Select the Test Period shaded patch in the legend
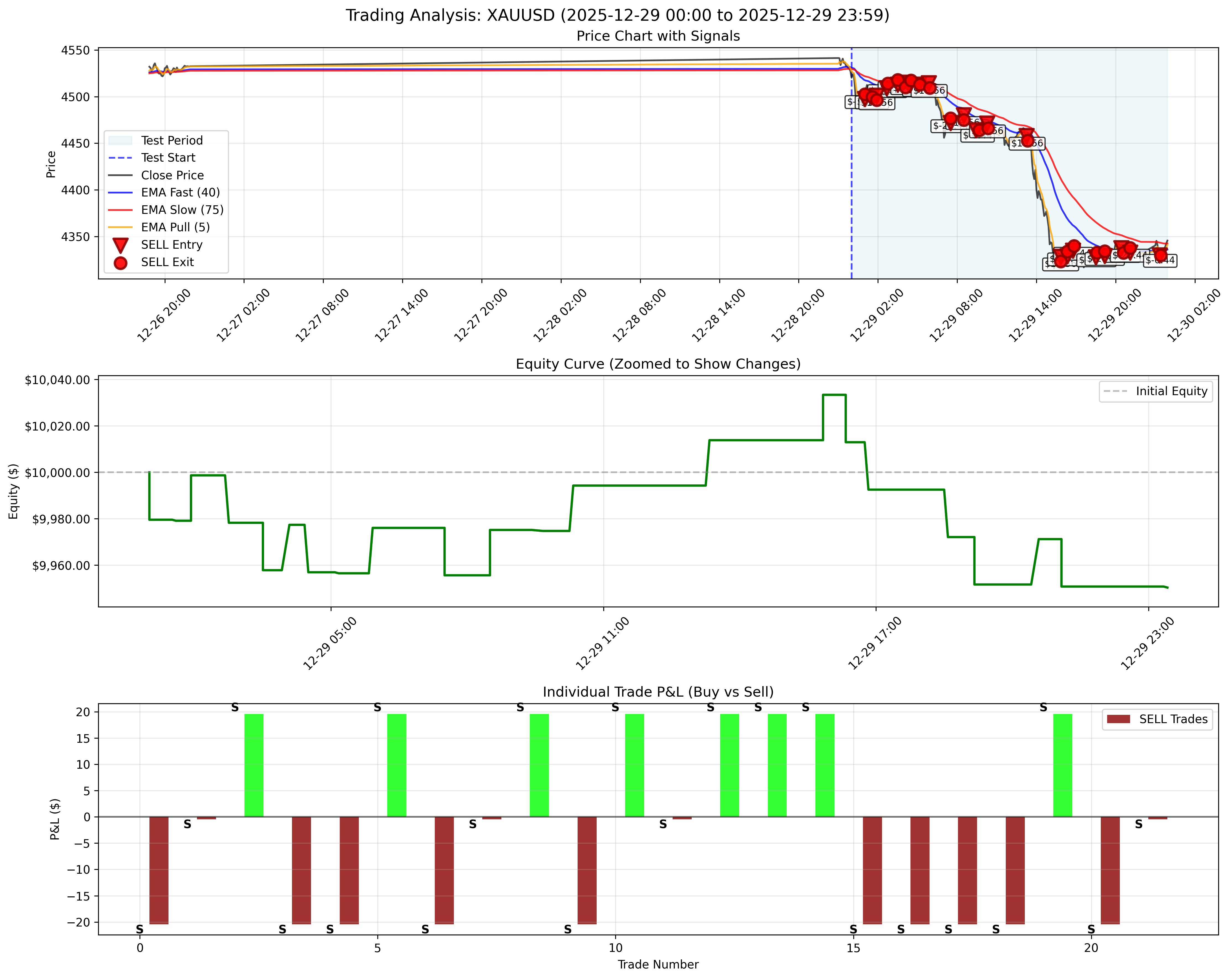Image resolution: width=1232 pixels, height=979 pixels. (120, 140)
